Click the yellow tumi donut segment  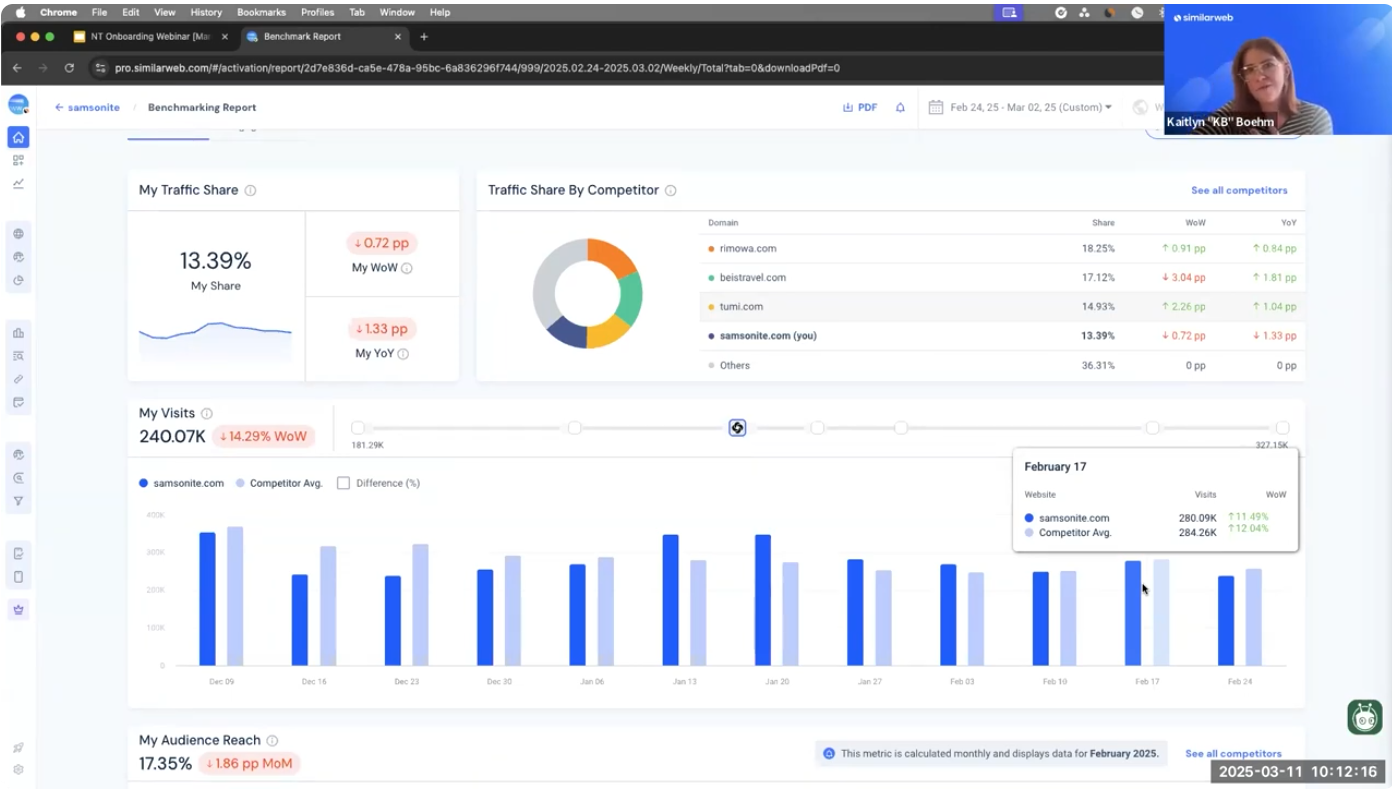click(608, 333)
